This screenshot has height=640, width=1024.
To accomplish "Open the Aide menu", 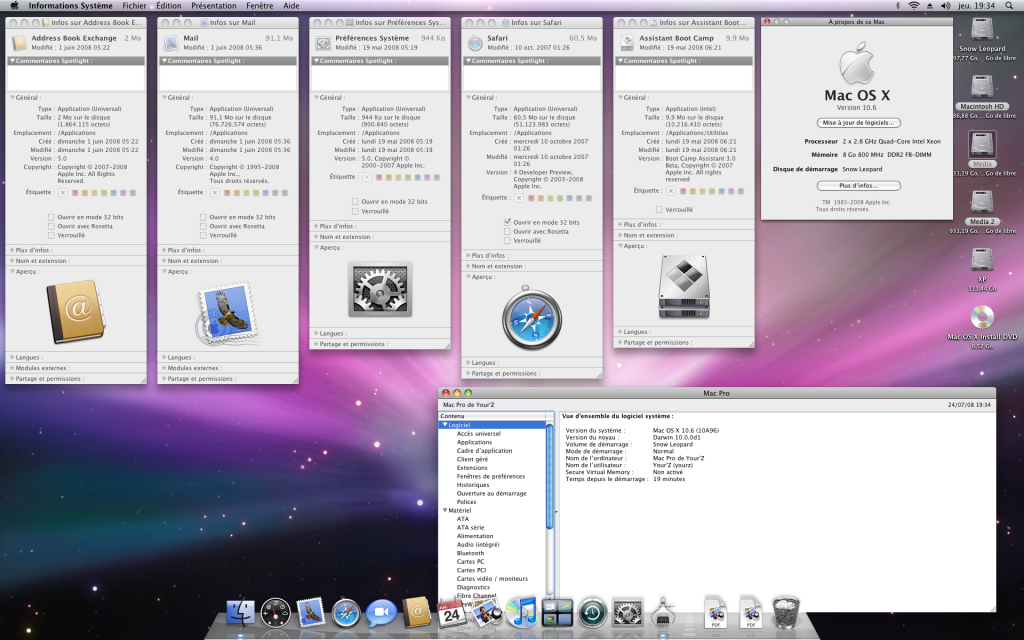I will [291, 6].
